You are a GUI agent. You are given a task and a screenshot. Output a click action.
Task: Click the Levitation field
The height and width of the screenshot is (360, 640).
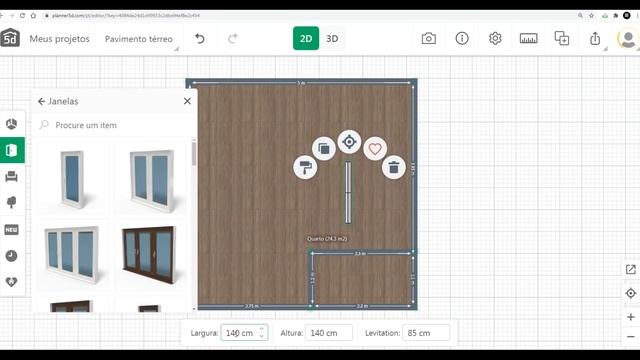pyautogui.click(x=426, y=333)
